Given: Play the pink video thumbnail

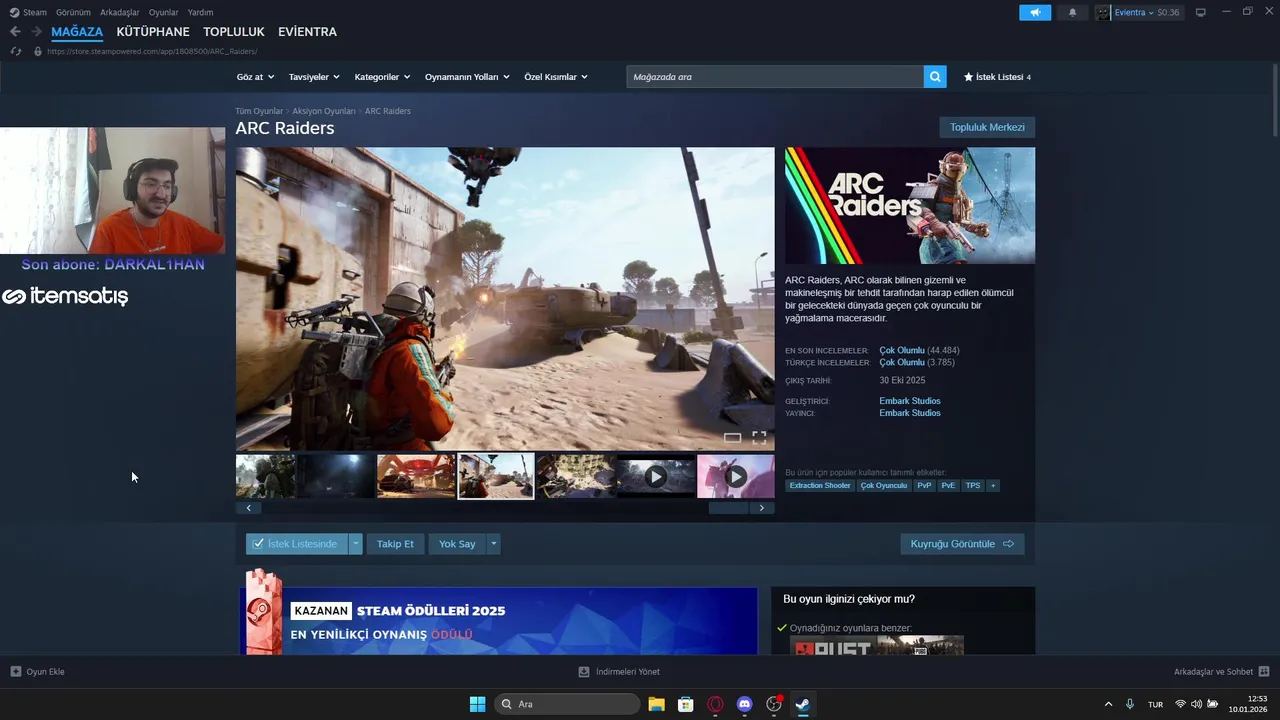Looking at the screenshot, I should [x=735, y=476].
